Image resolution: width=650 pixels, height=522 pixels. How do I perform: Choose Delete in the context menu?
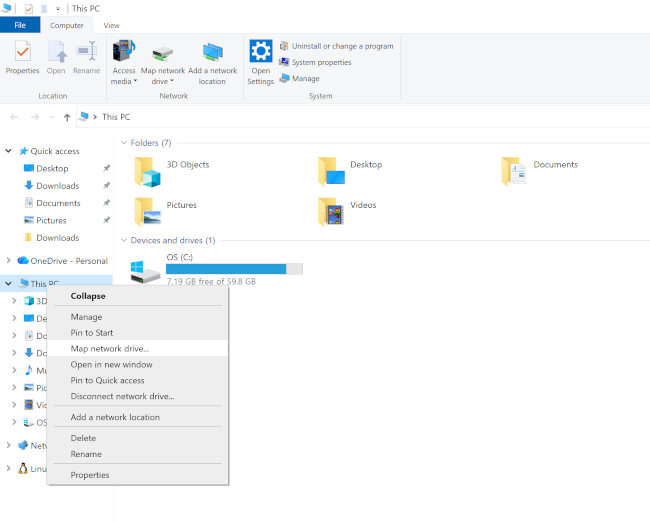pyautogui.click(x=138, y=438)
